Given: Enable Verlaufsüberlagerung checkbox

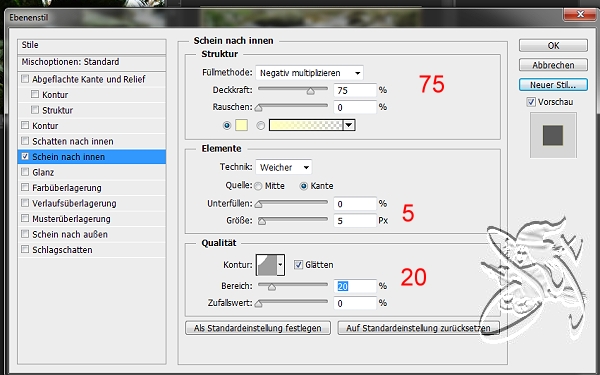Looking at the screenshot, I should (x=25, y=203).
